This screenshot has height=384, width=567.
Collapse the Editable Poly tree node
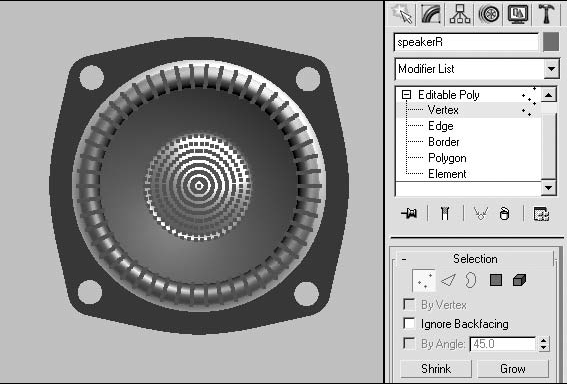pos(406,95)
